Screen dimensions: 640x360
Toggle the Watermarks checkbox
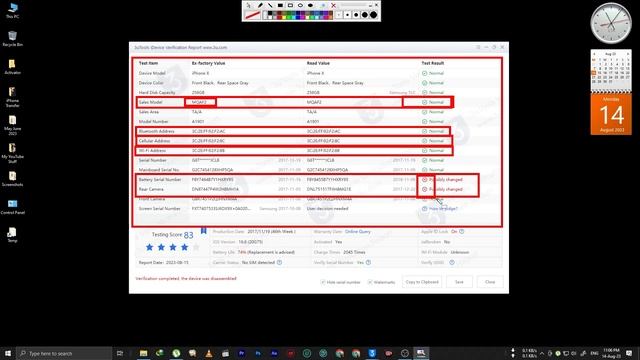pyautogui.click(x=370, y=282)
